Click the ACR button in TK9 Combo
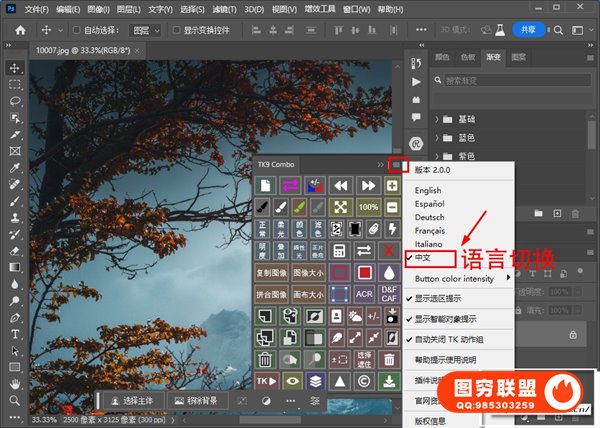600x428 pixels. [x=365, y=294]
